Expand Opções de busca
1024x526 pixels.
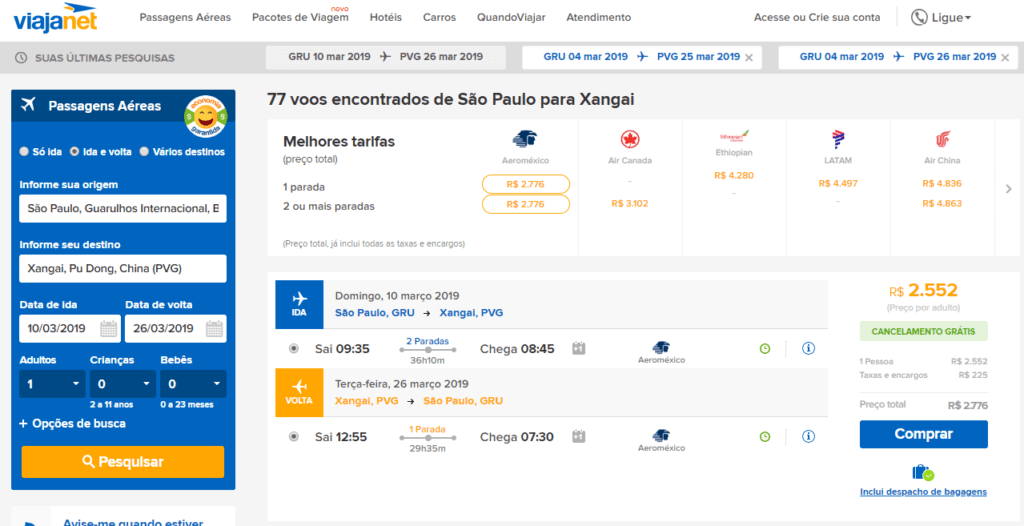pyautogui.click(x=72, y=423)
